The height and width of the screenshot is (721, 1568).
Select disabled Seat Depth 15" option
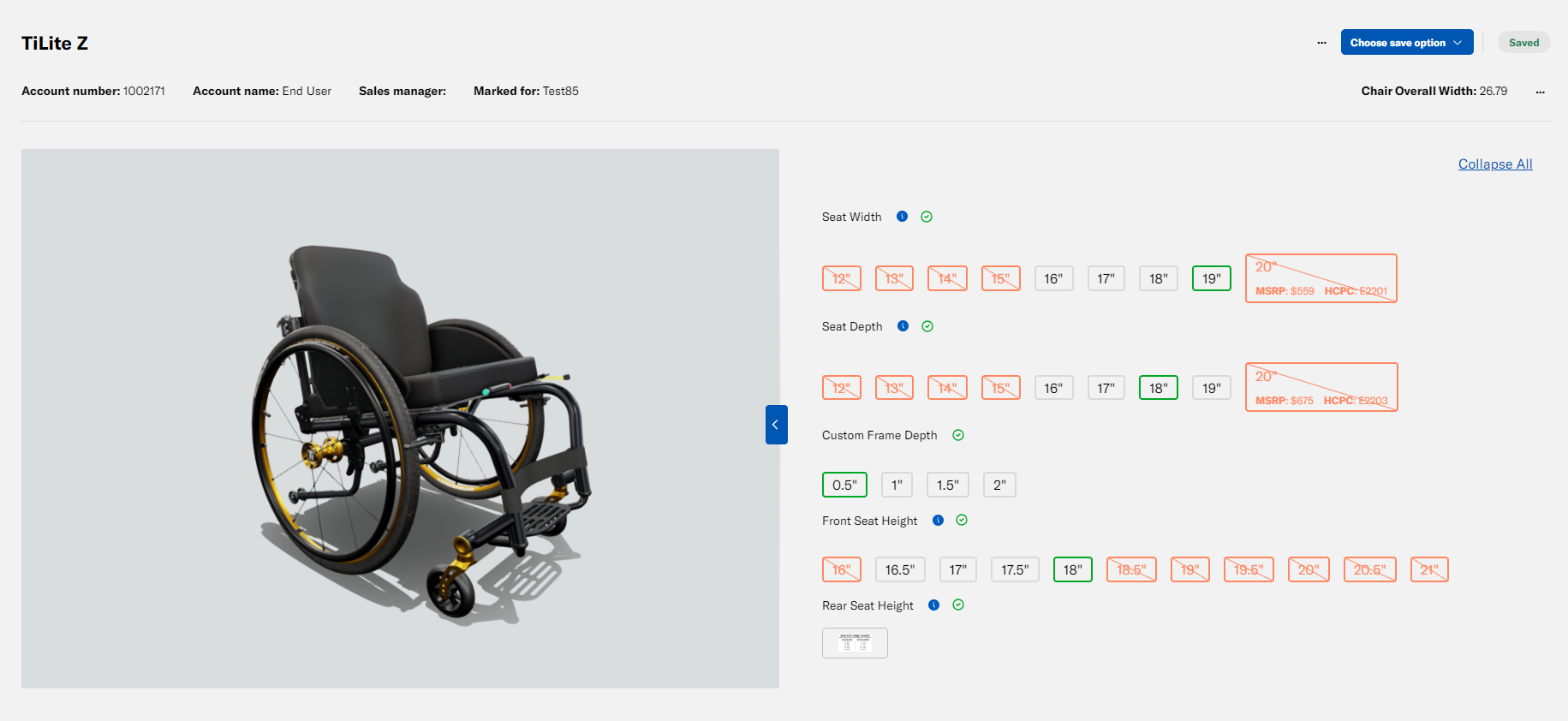coord(1000,388)
